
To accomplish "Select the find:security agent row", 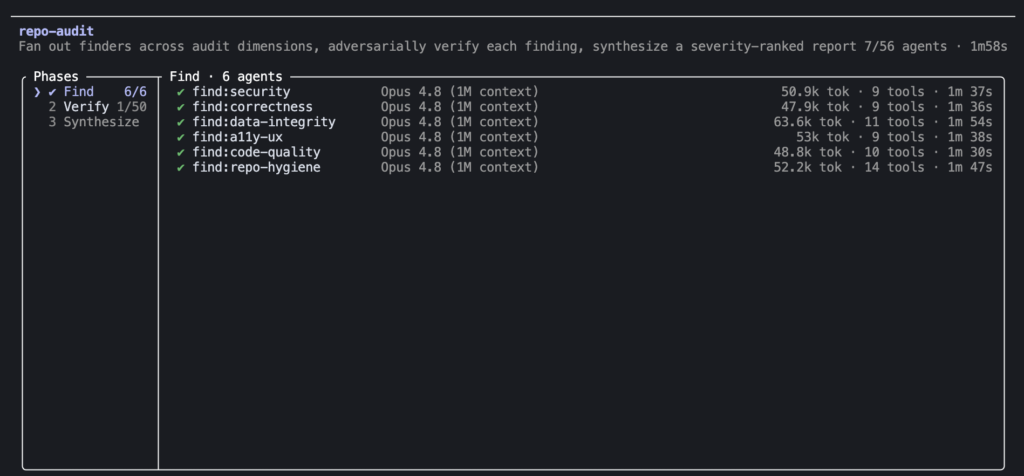I will 584,92.
